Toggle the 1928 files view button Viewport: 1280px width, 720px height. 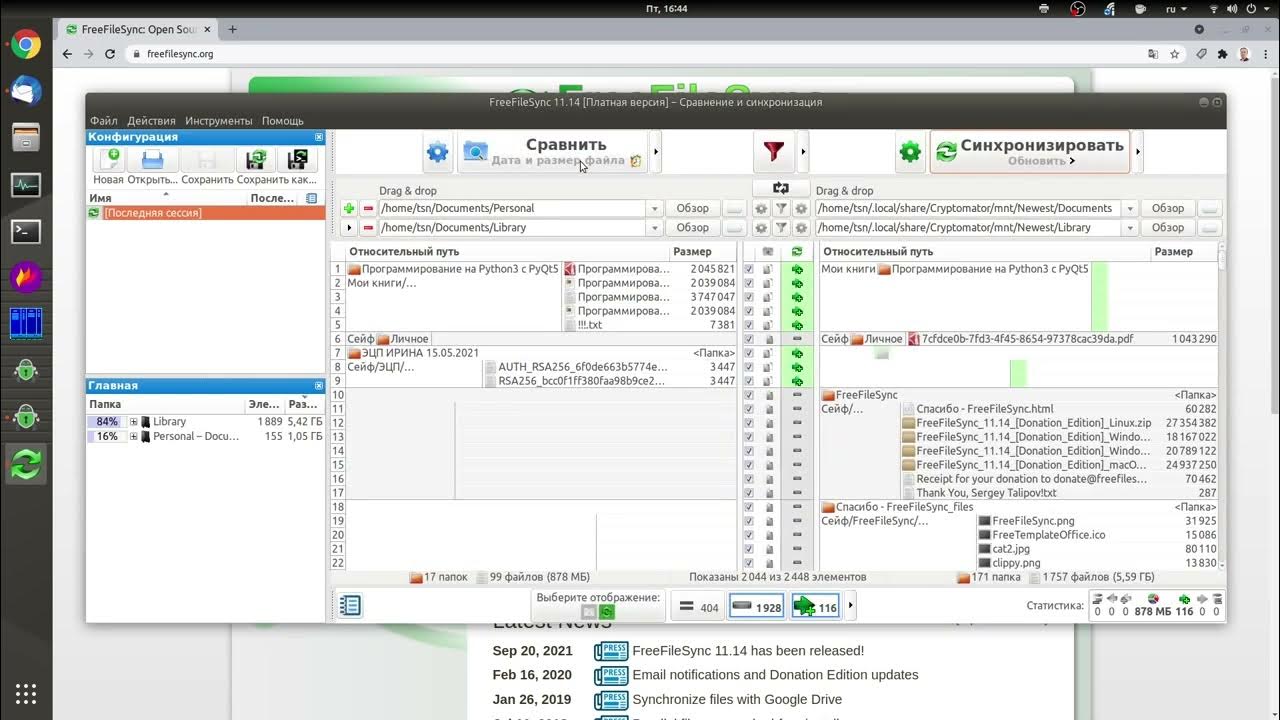tap(756, 606)
